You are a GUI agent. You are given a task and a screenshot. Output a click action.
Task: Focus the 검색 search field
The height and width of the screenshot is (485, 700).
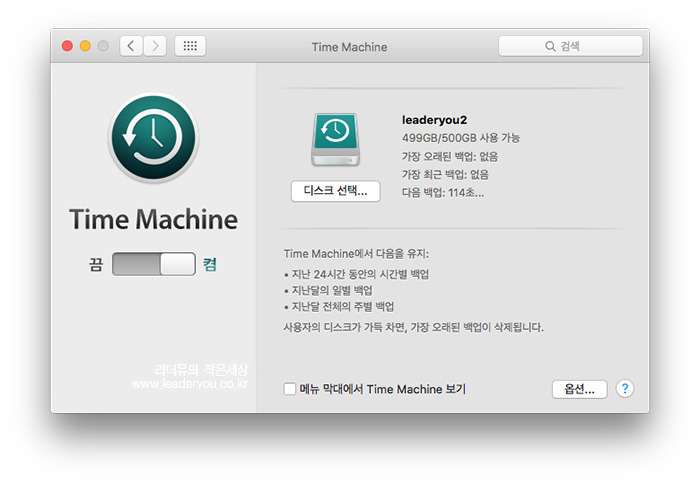tap(571, 46)
